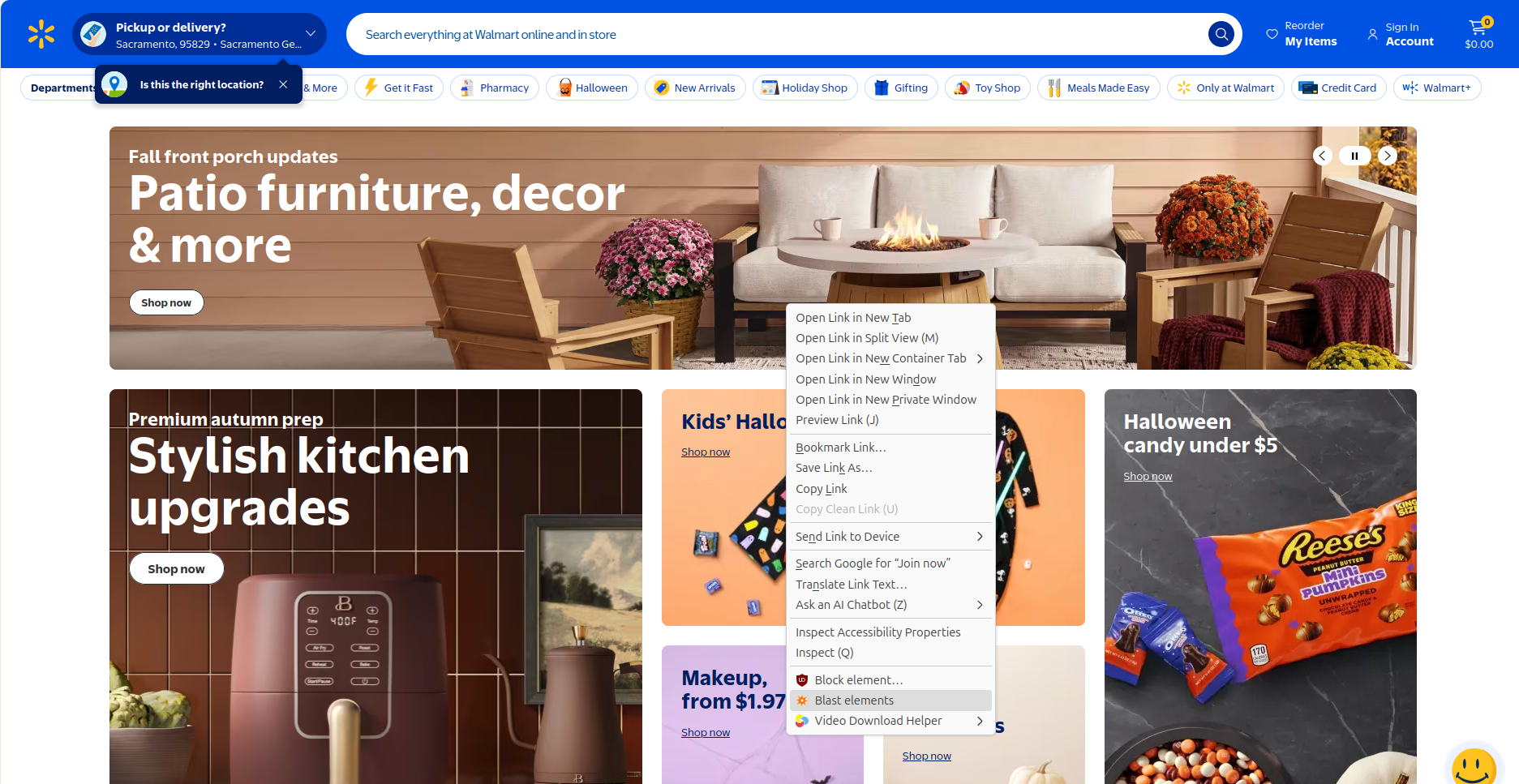This screenshot has width=1519, height=784.
Task: Open the Toy Shop chip
Action: pyautogui.click(x=988, y=88)
